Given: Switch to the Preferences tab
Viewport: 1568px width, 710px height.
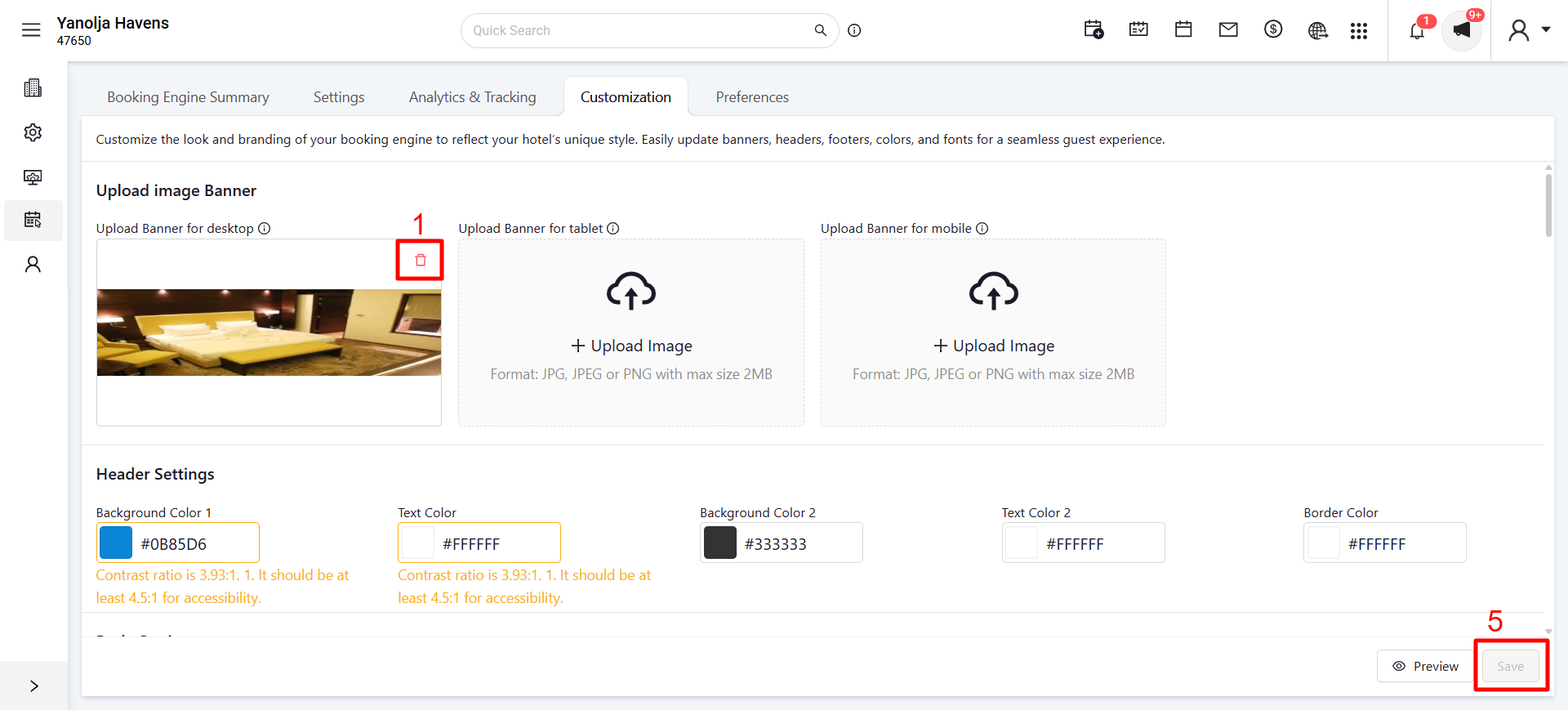Looking at the screenshot, I should tap(752, 97).
